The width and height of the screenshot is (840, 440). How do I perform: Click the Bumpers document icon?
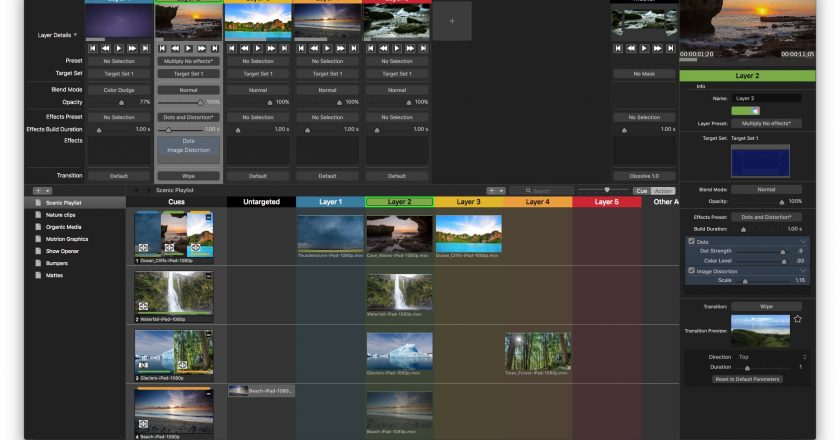38,263
